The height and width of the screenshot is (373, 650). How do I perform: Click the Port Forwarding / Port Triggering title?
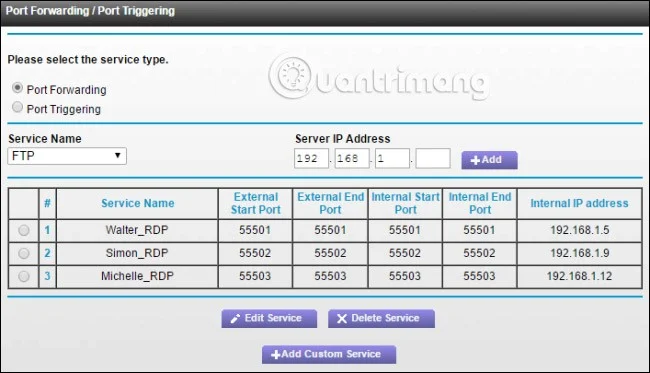coord(90,11)
